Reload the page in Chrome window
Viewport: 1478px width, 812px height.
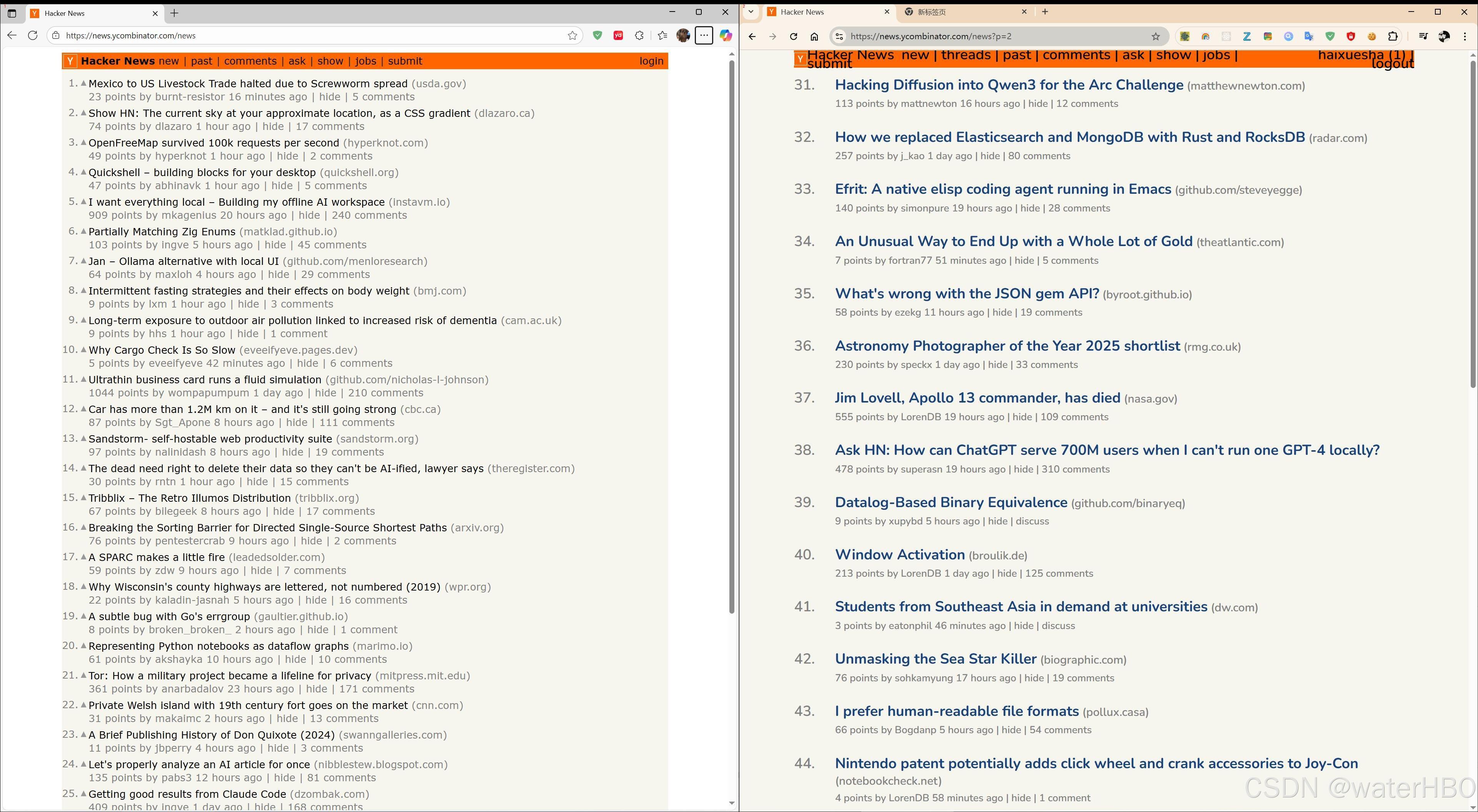794,37
